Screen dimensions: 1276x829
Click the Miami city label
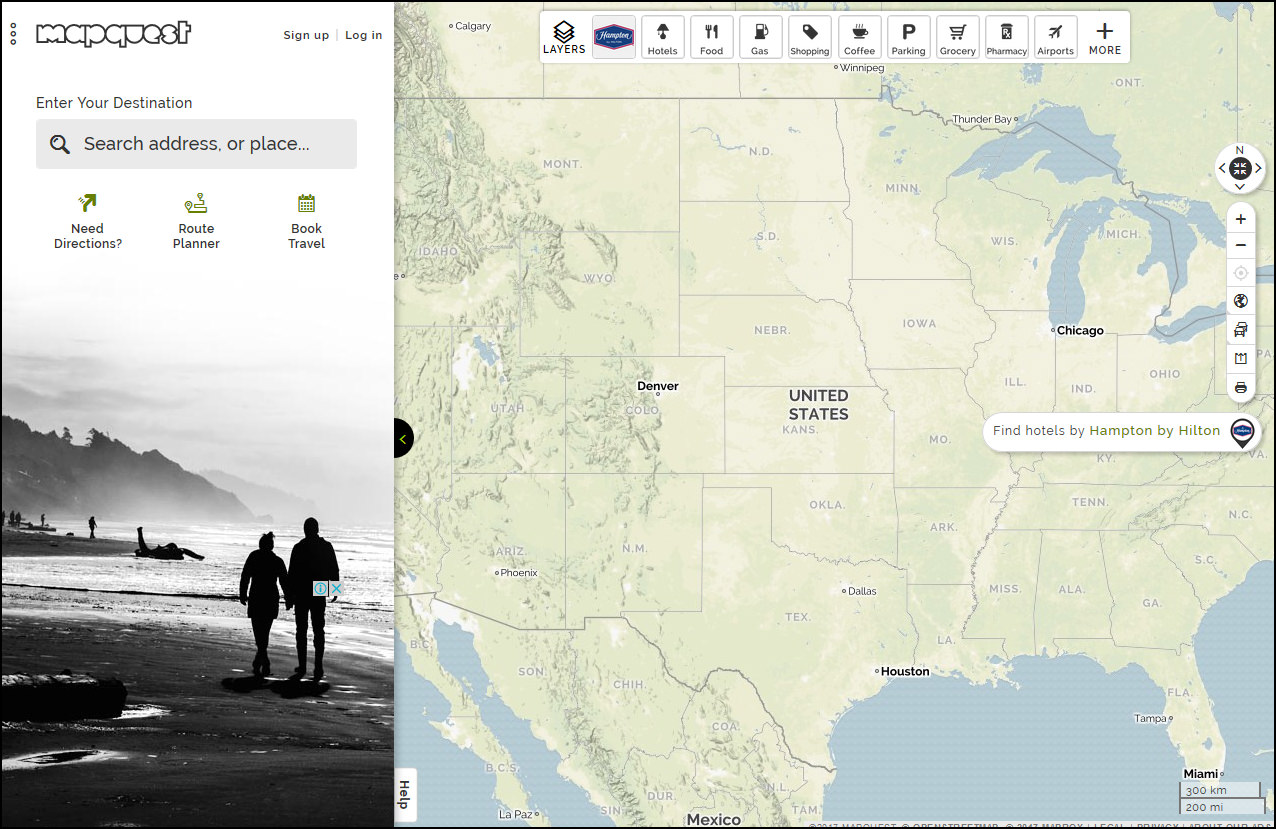(x=1201, y=774)
